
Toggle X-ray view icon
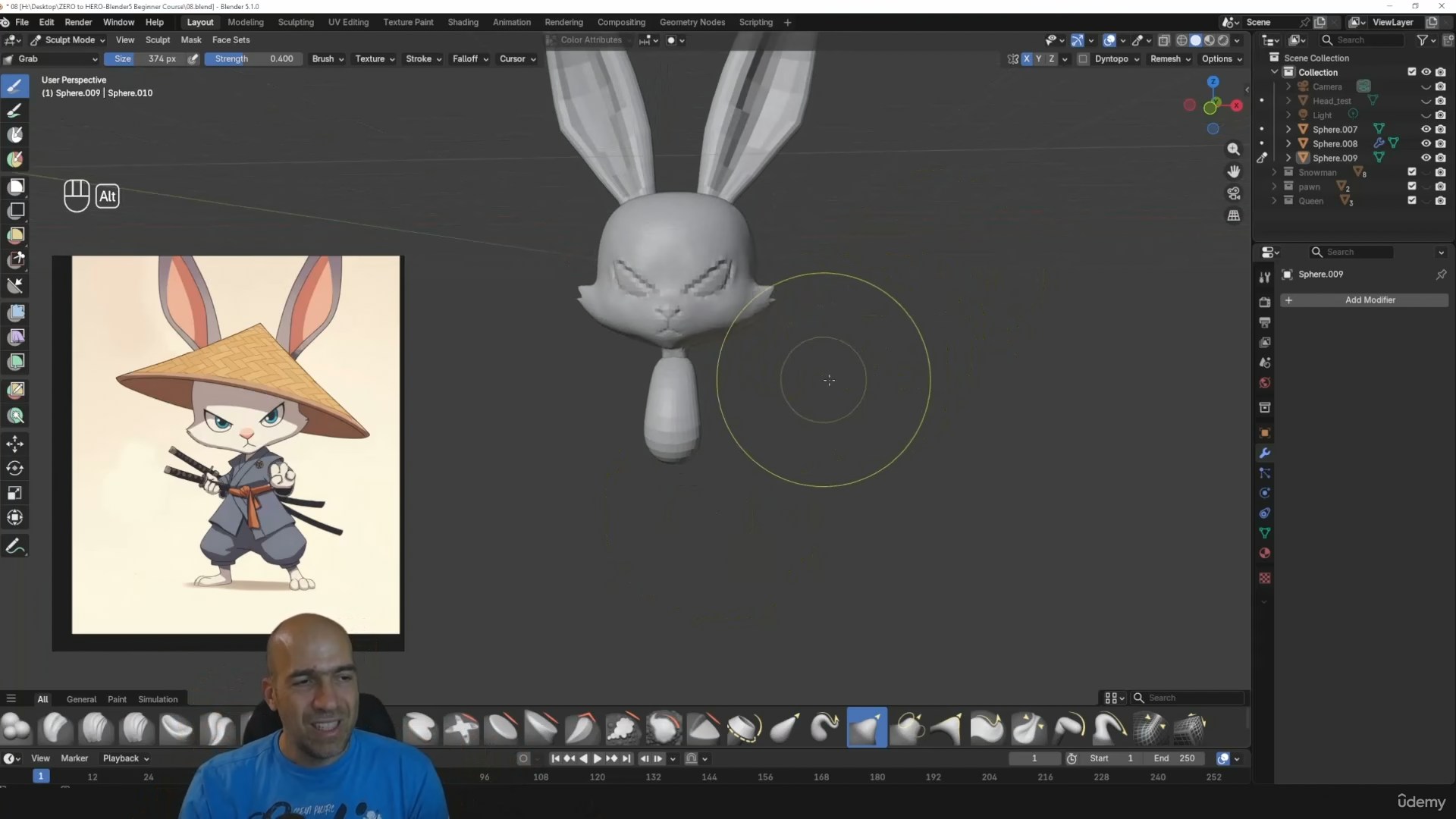(1164, 40)
